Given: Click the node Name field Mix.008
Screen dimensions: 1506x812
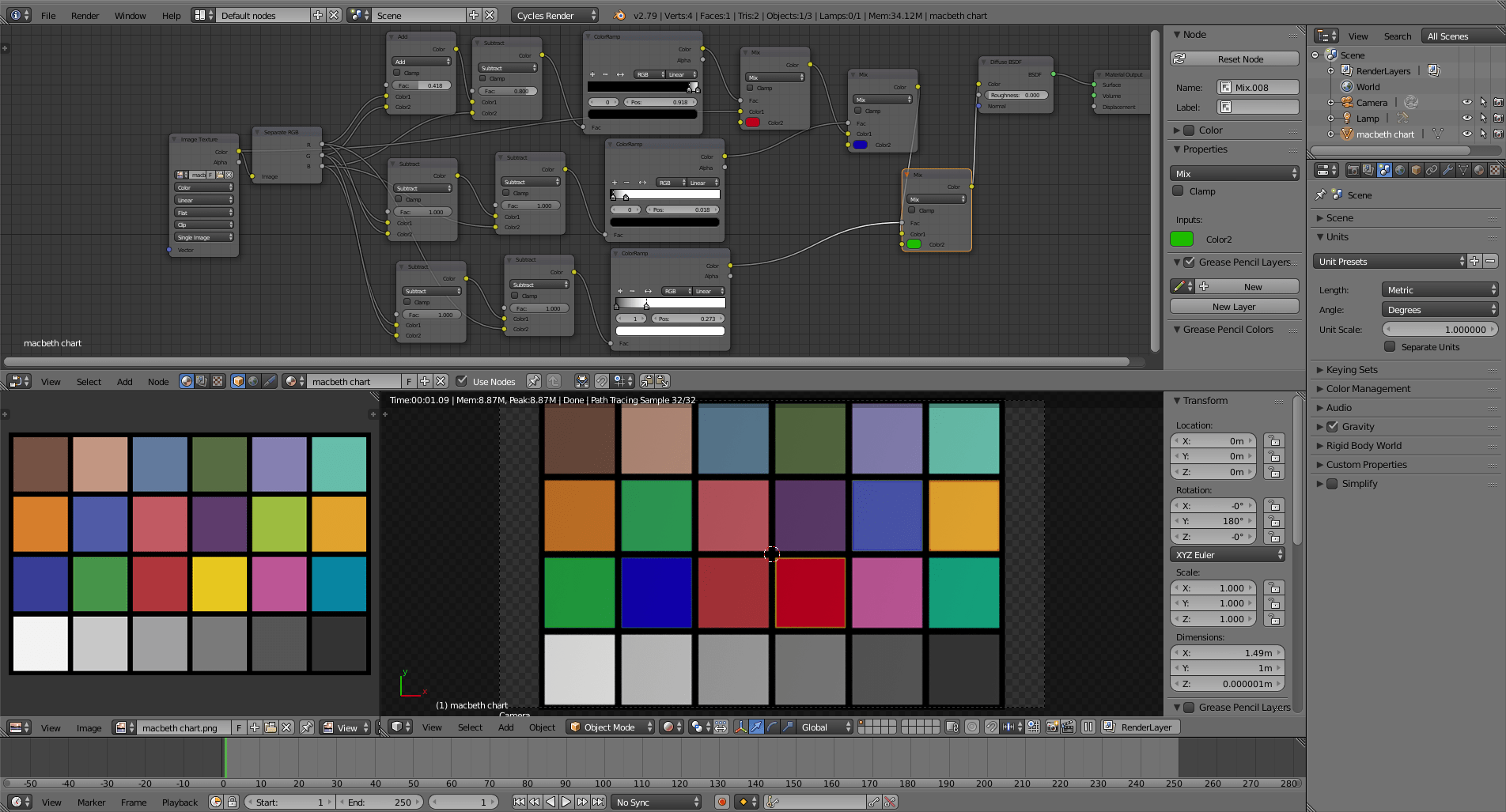Looking at the screenshot, I should click(1258, 87).
